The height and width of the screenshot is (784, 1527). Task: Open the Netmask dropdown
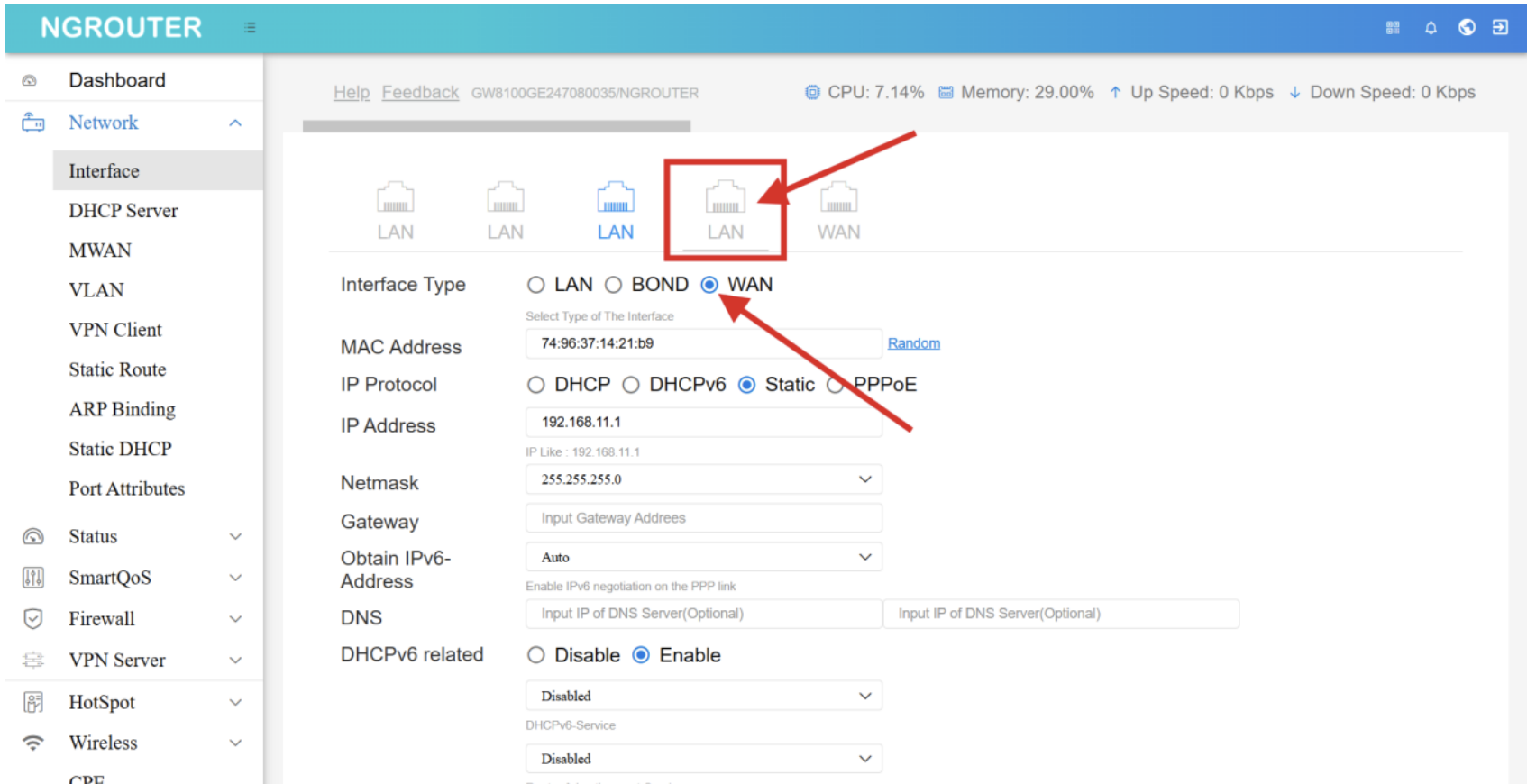(x=703, y=479)
